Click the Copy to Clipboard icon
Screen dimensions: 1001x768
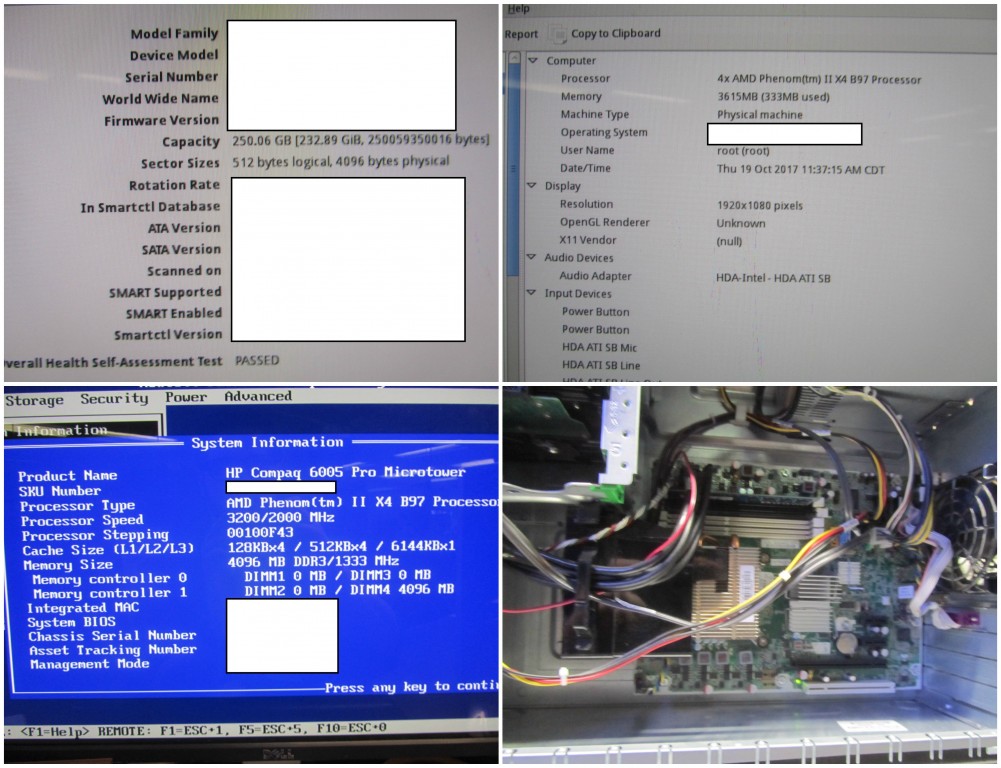(x=557, y=33)
